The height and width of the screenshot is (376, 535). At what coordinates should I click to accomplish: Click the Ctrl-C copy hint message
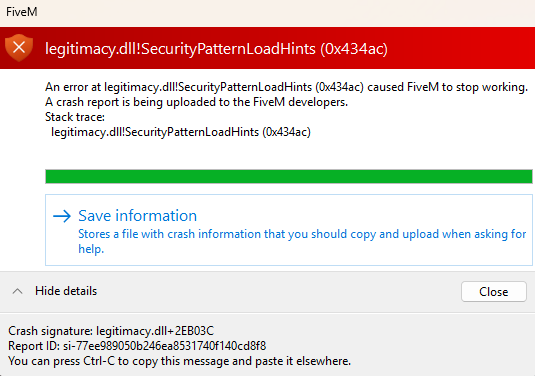coord(179,361)
